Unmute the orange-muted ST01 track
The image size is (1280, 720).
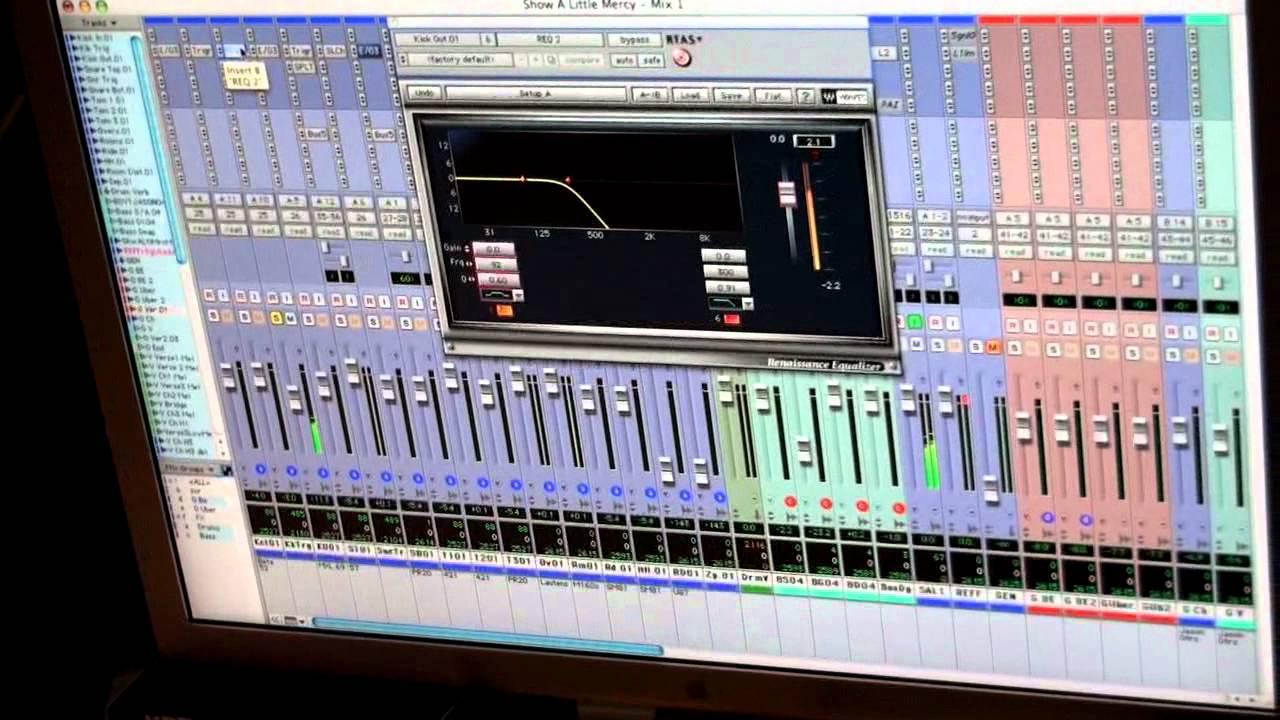click(323, 320)
